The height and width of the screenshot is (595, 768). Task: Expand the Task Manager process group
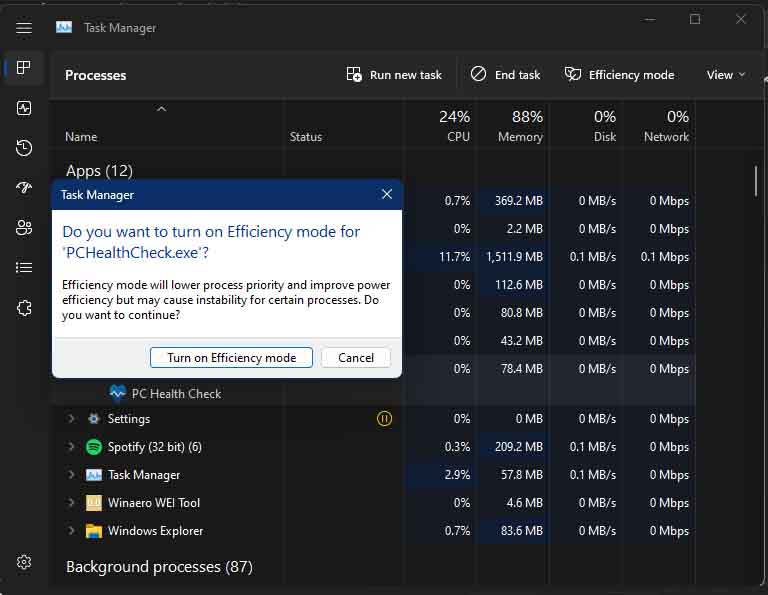72,475
